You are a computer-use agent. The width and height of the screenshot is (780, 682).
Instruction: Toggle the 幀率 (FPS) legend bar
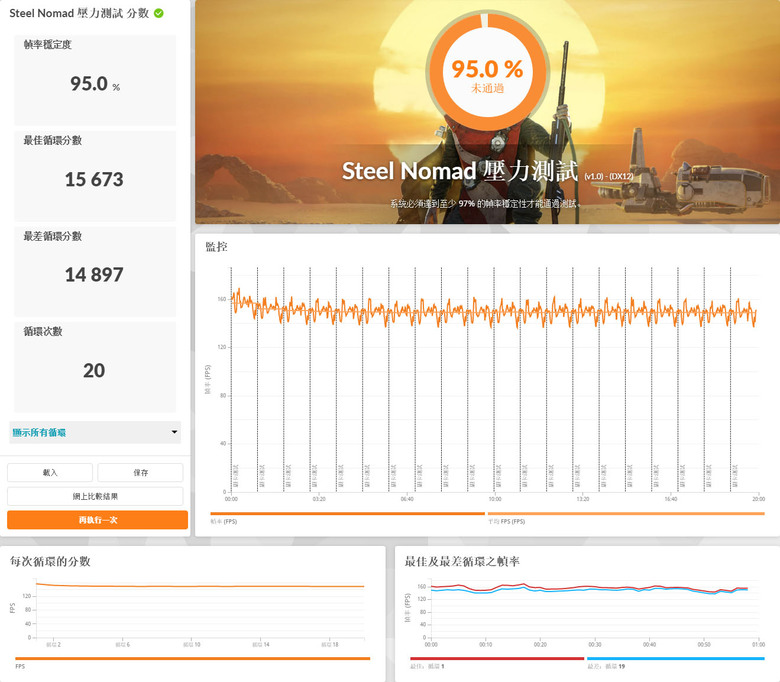coord(347,514)
